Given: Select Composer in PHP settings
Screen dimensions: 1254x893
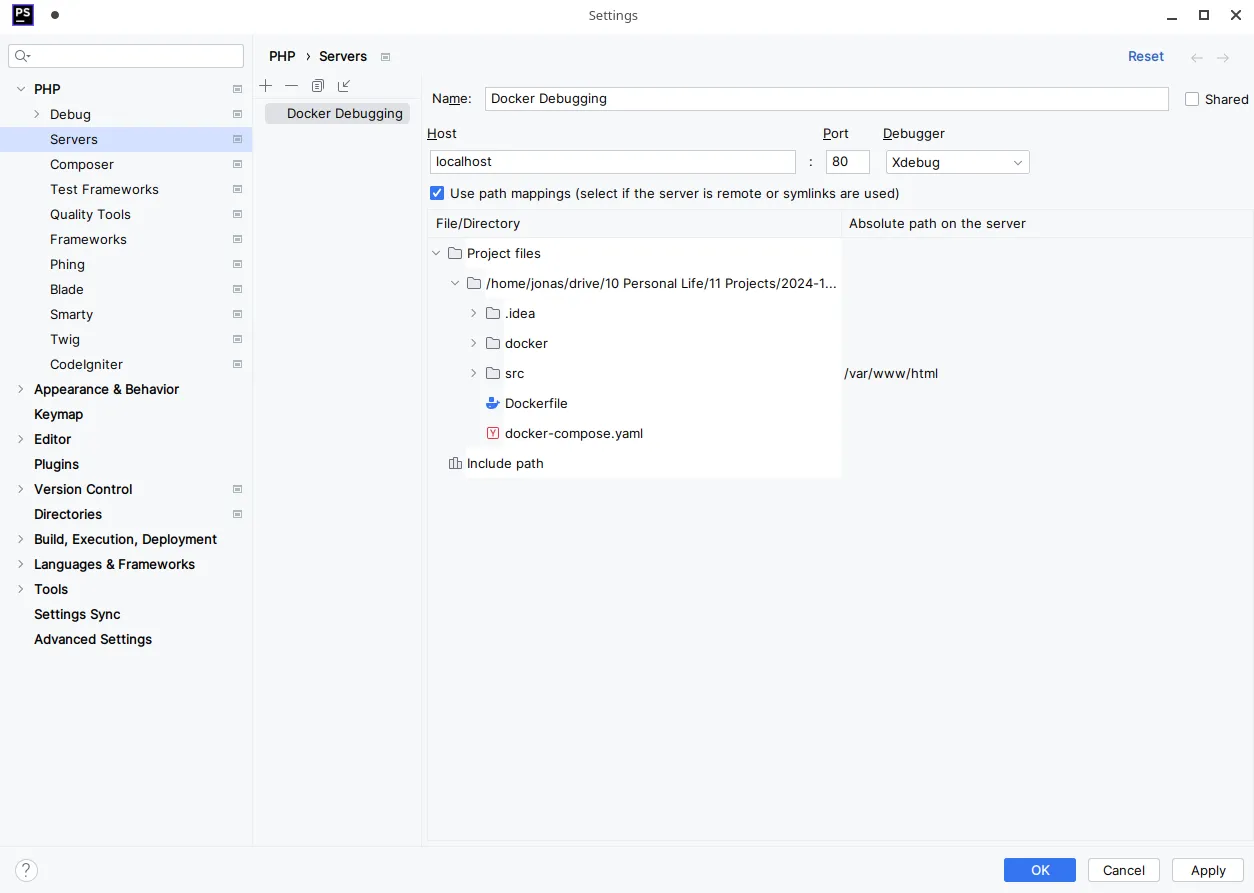Looking at the screenshot, I should click(82, 164).
